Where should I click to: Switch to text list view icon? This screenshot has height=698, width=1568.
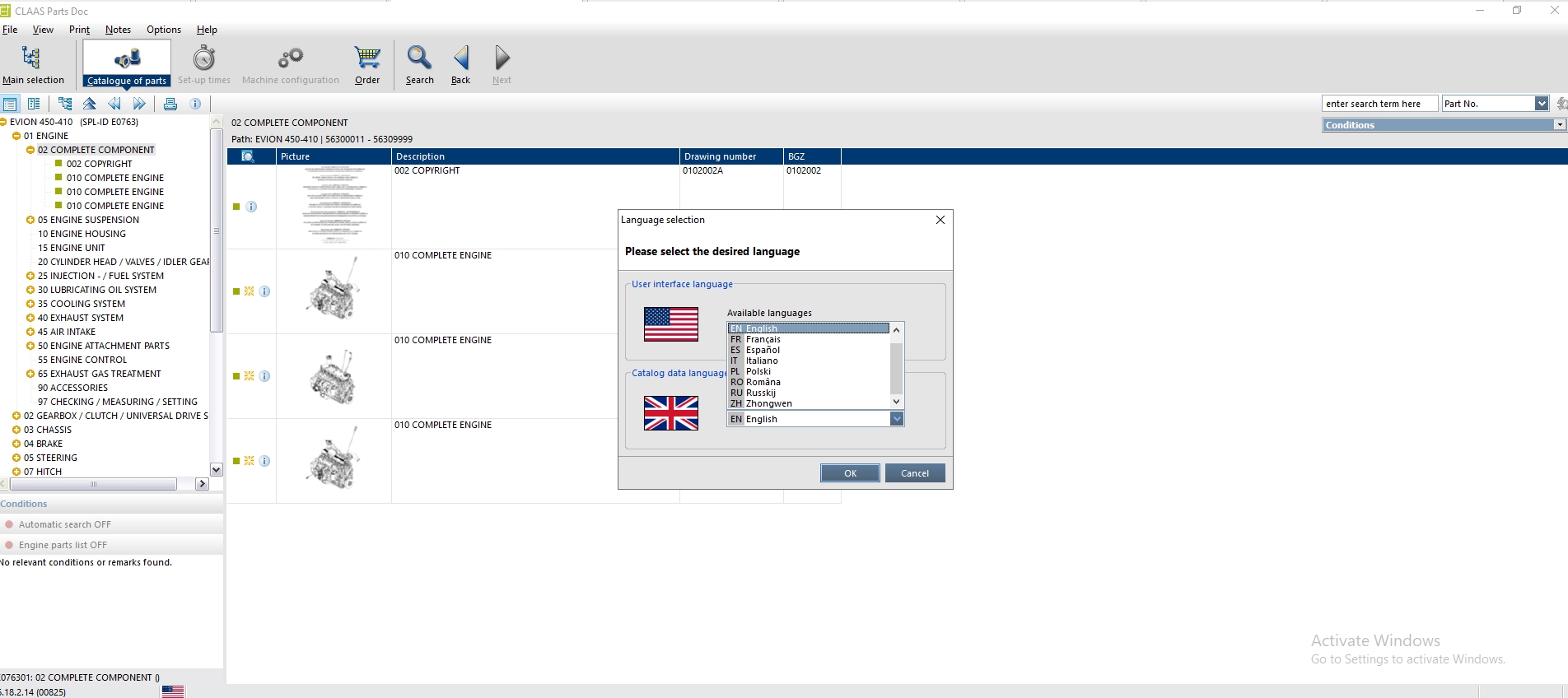(x=34, y=104)
